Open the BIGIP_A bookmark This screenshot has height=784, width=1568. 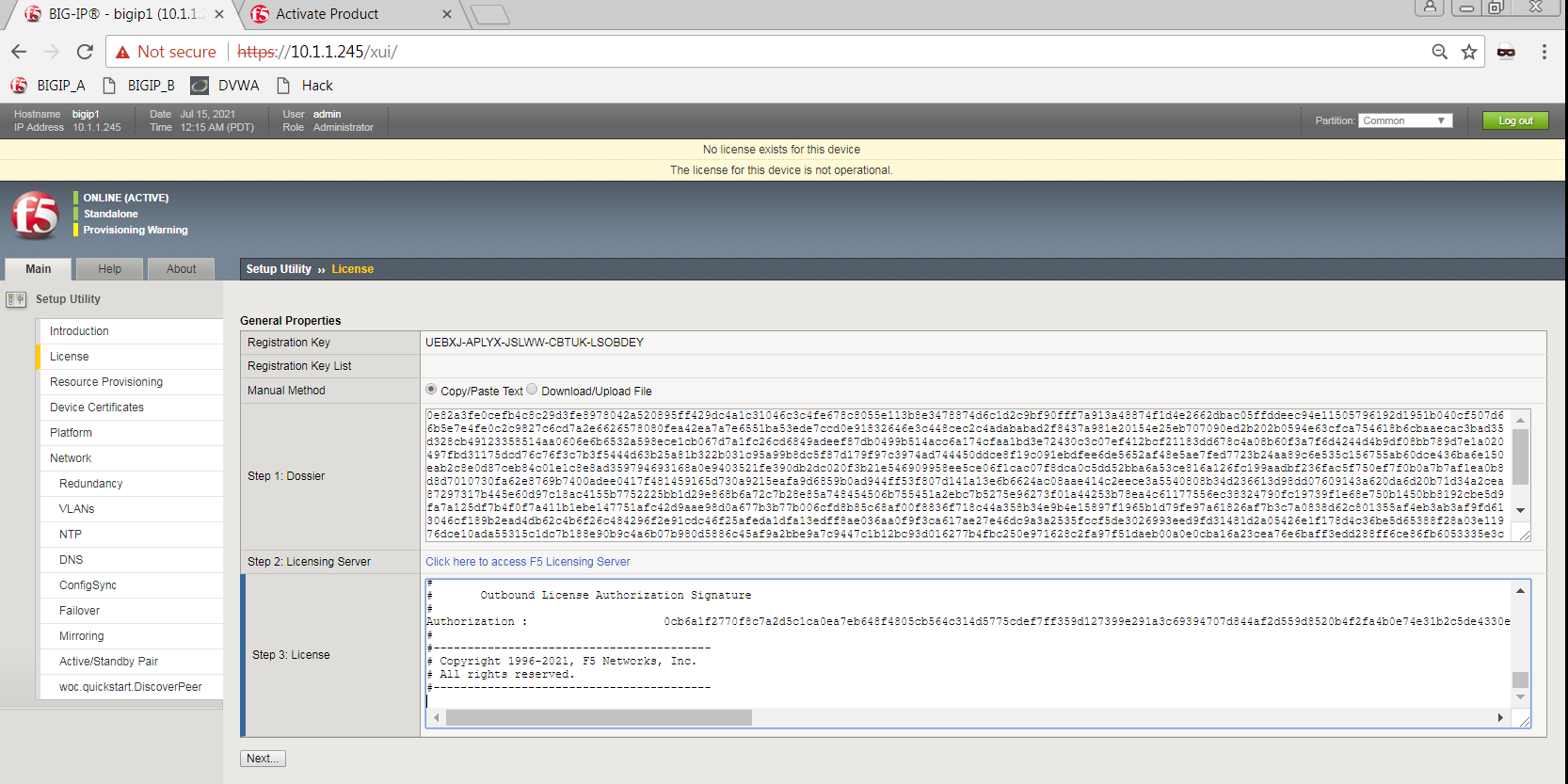tap(47, 86)
